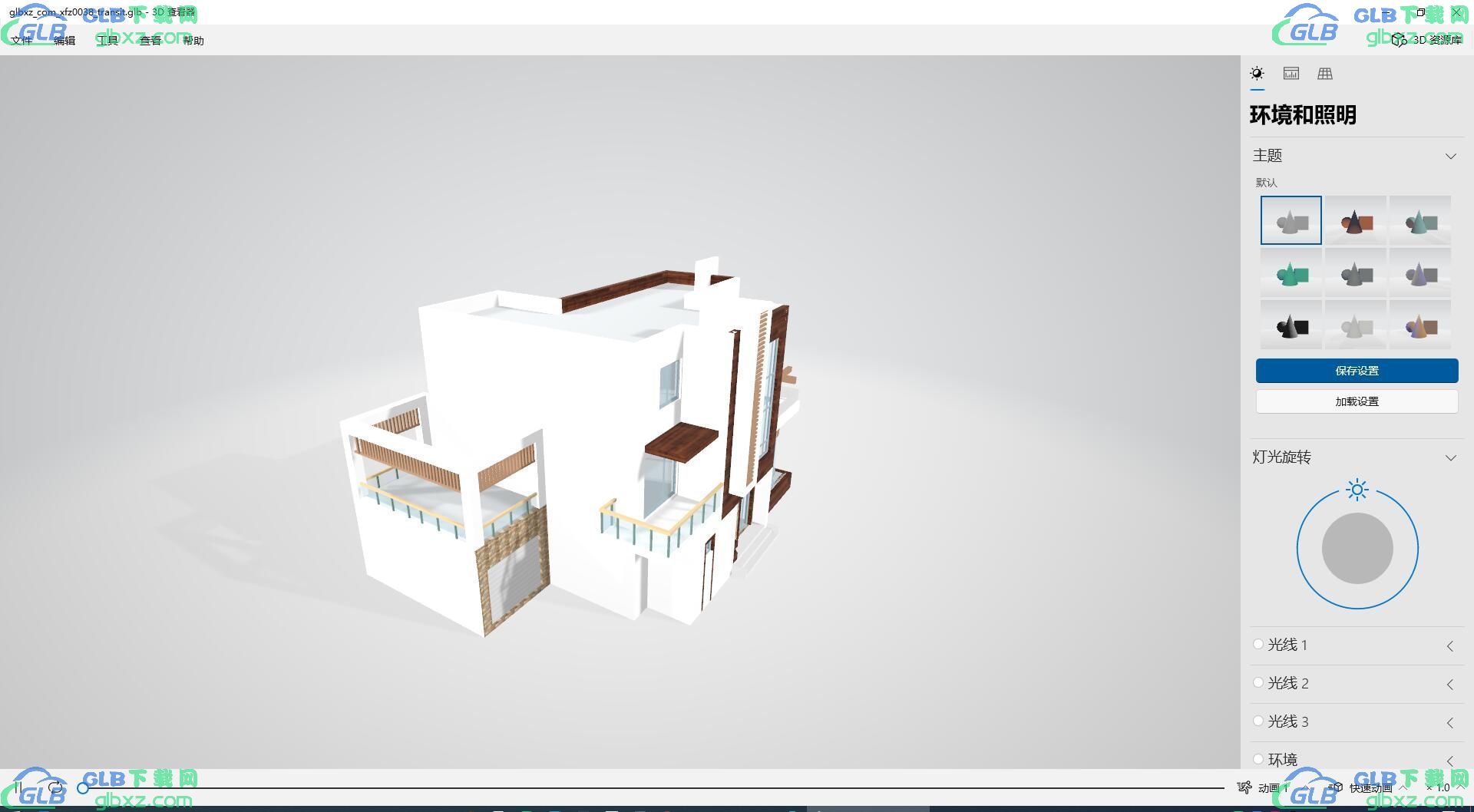Click the sun icon on light rotation dial
Image resolution: width=1474 pixels, height=812 pixels.
click(1357, 490)
